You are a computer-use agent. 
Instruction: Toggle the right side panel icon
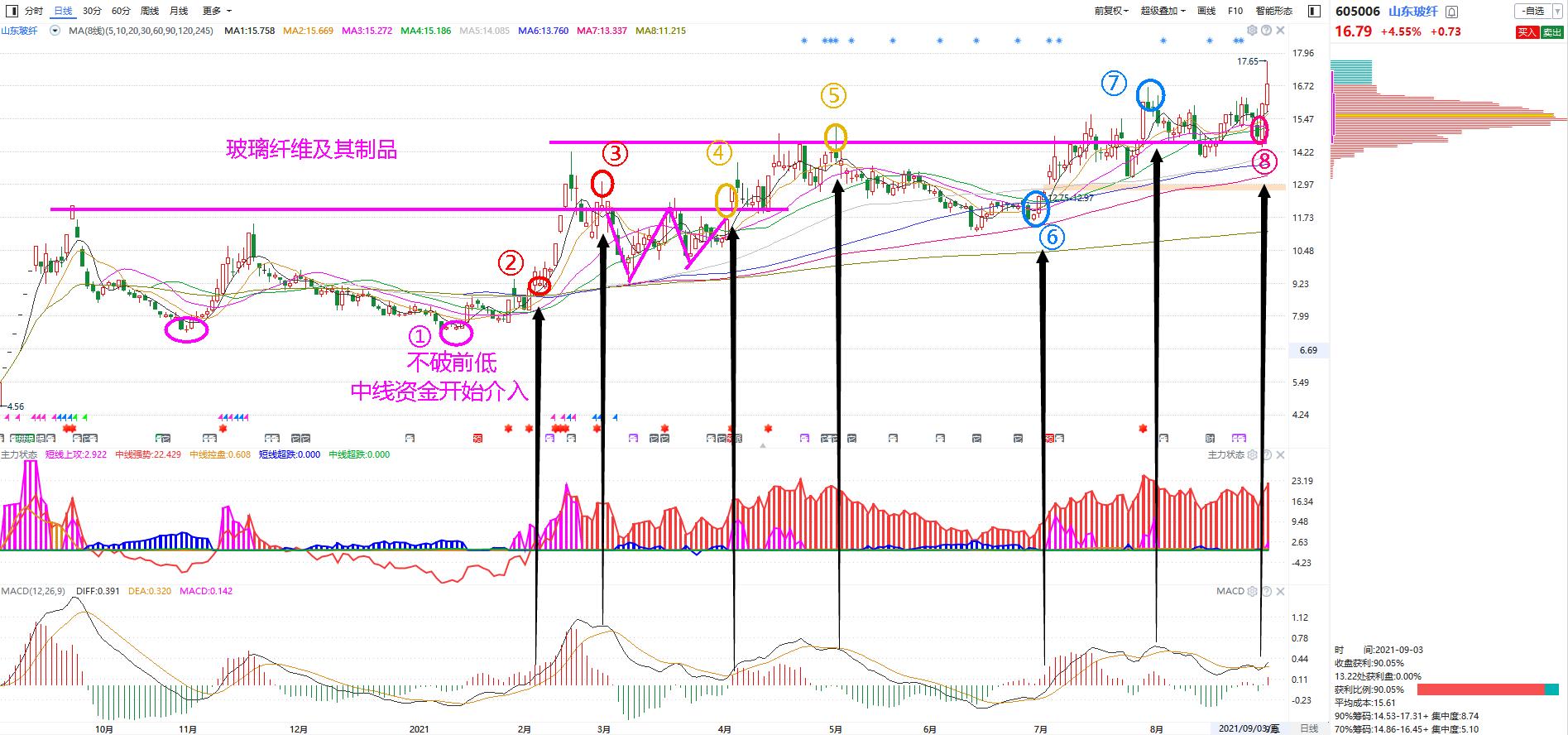point(1315,11)
